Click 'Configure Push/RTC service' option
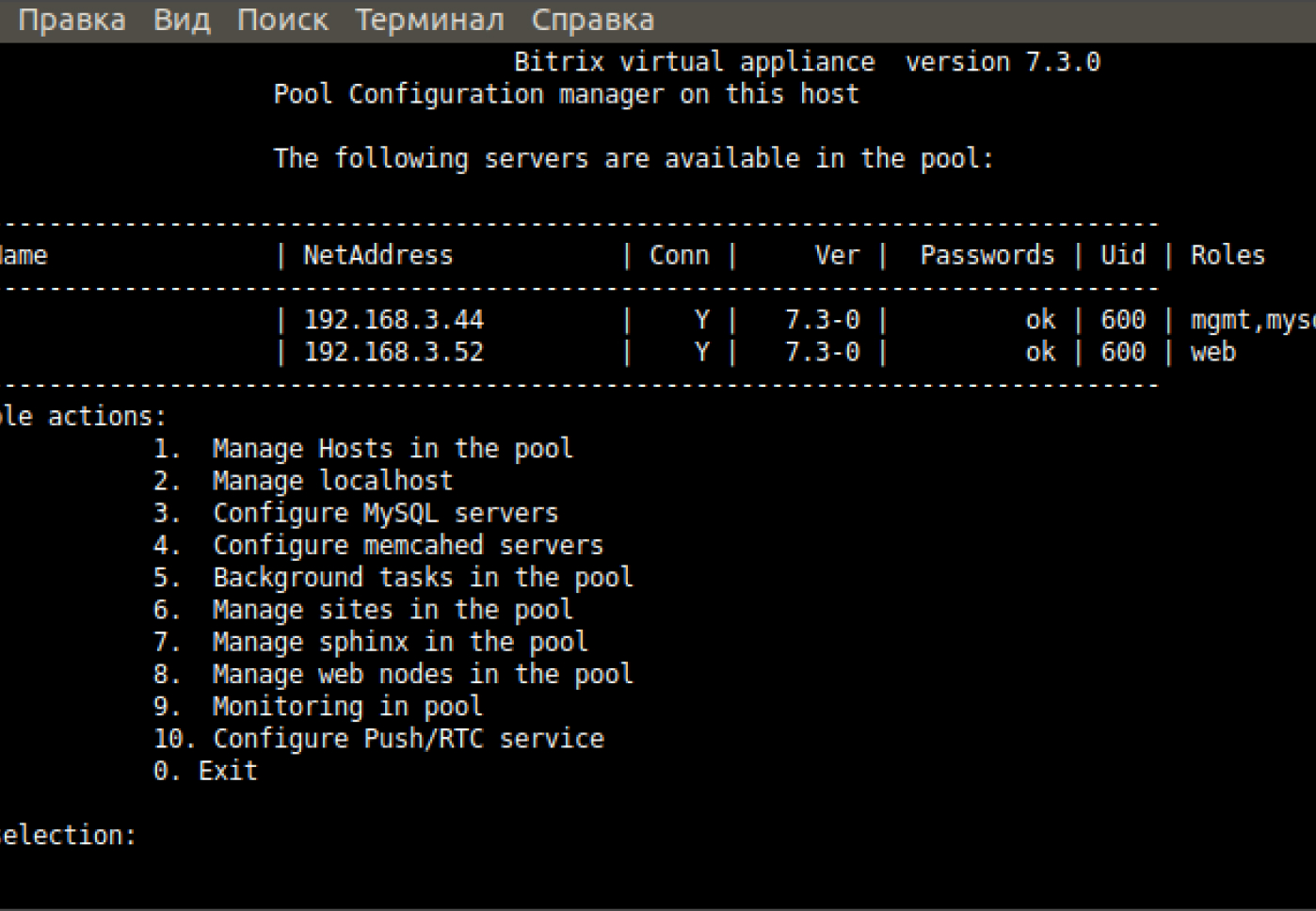Screen dimensions: 1316x911 click(x=408, y=739)
